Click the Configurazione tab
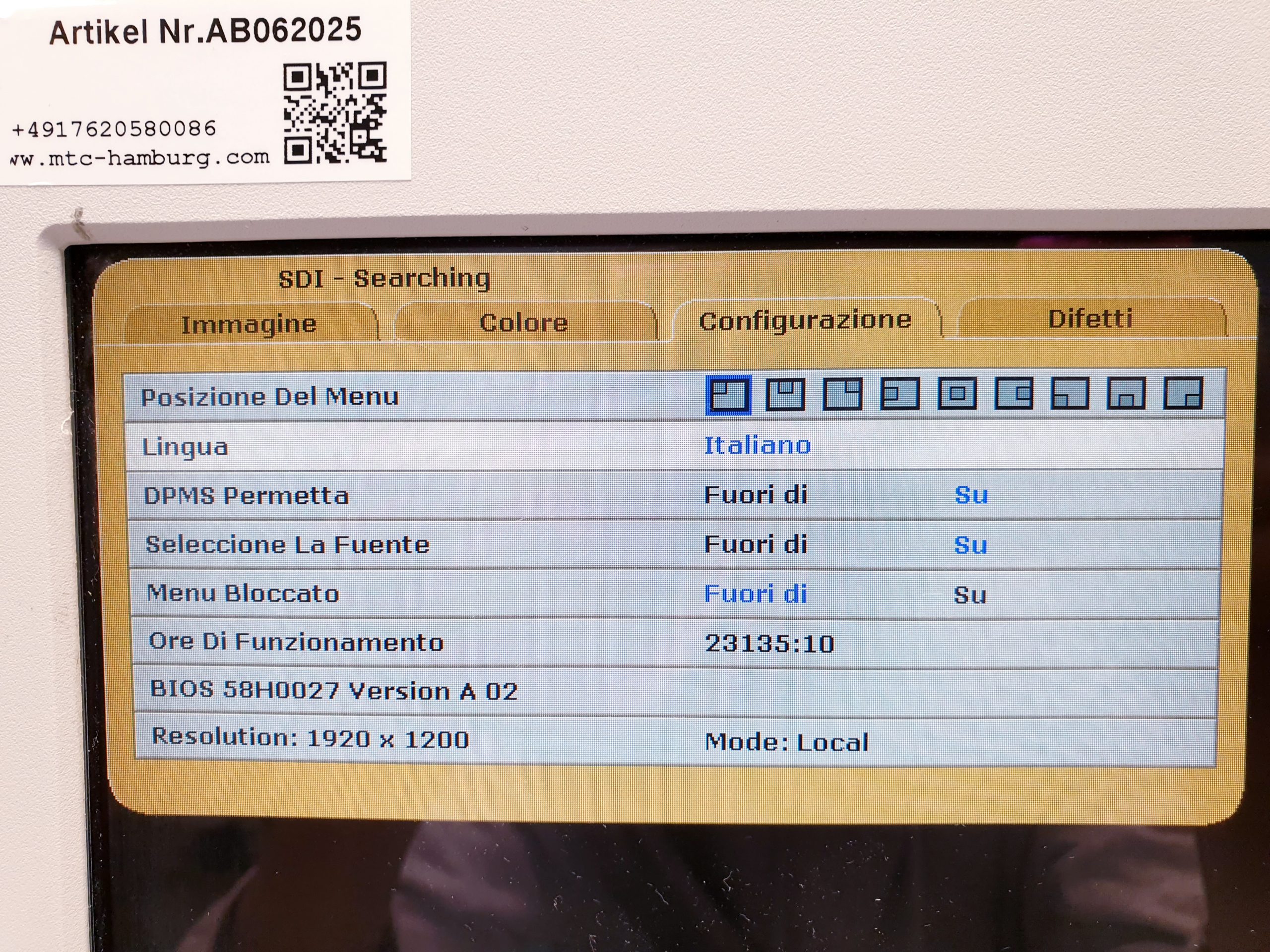Viewport: 1270px width, 952px height. click(x=805, y=320)
